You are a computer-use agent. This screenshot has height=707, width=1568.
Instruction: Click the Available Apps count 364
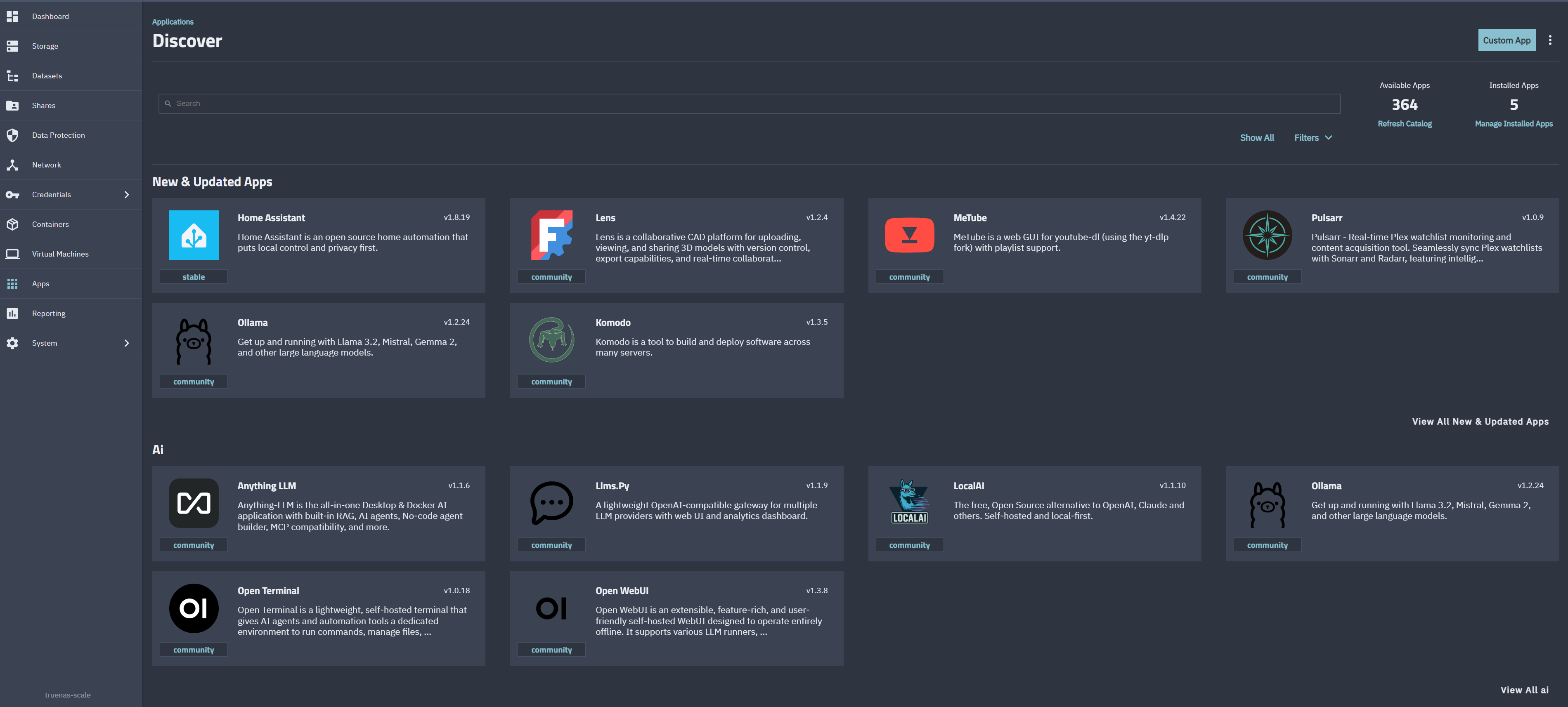[1404, 105]
